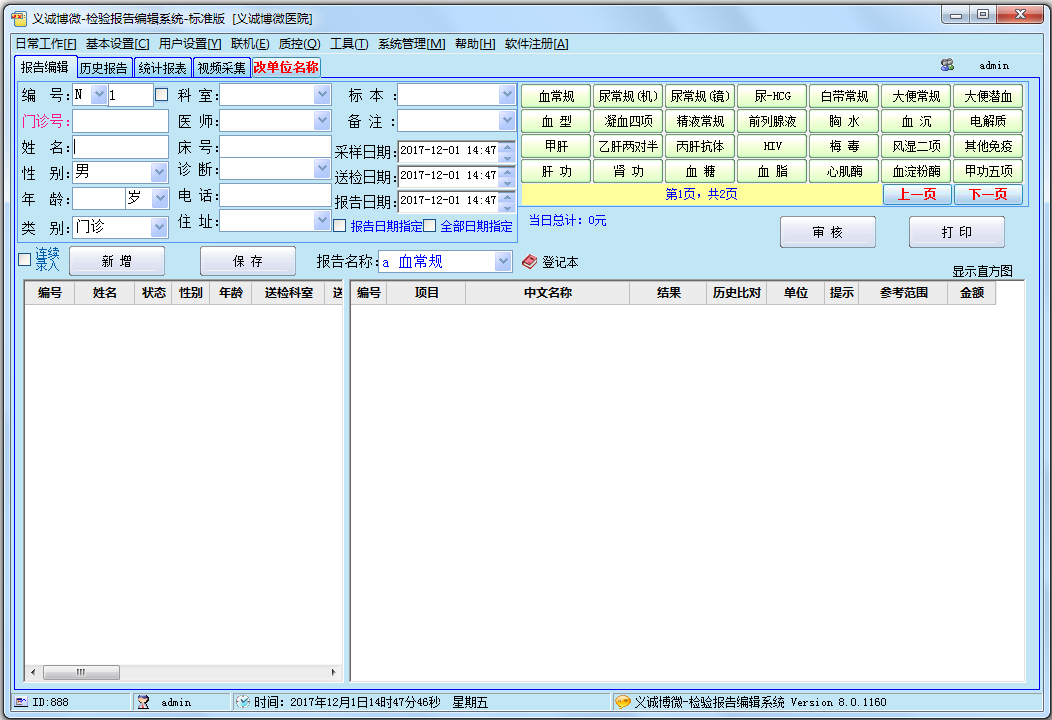Click into the 姓名 input field
Image resolution: width=1052 pixels, height=720 pixels.
[121, 147]
